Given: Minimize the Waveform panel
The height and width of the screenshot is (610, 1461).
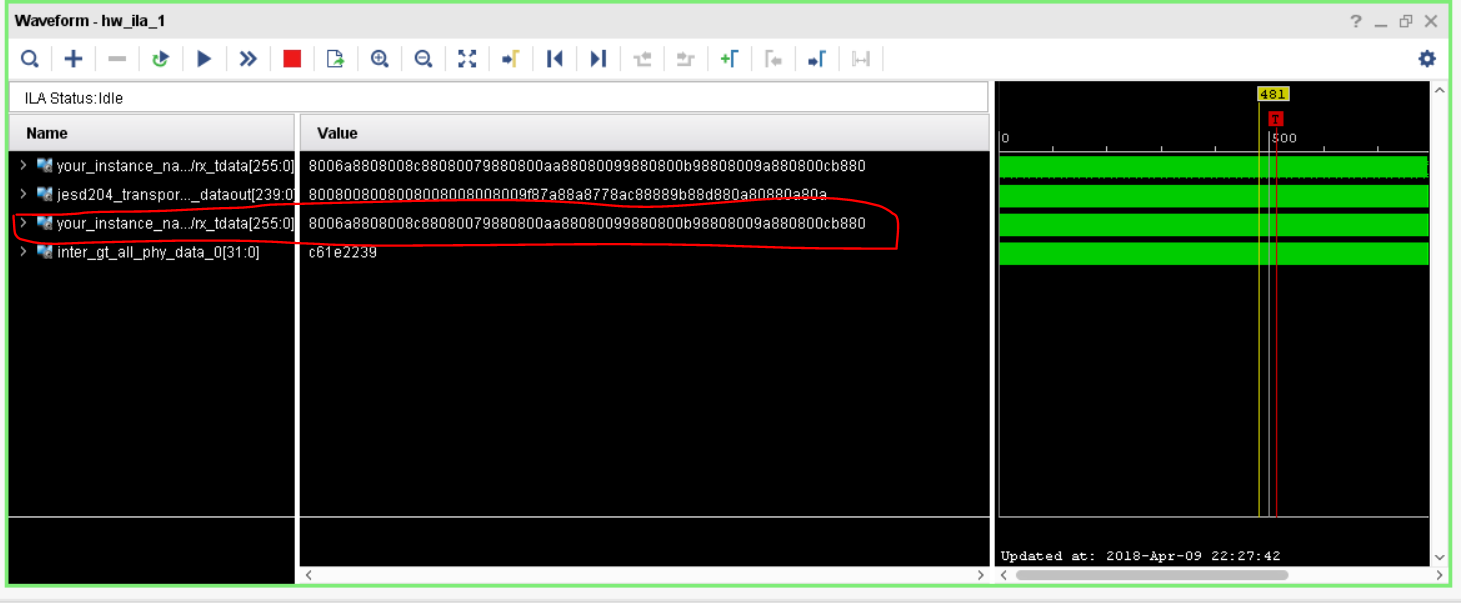Looking at the screenshot, I should pyautogui.click(x=1381, y=21).
